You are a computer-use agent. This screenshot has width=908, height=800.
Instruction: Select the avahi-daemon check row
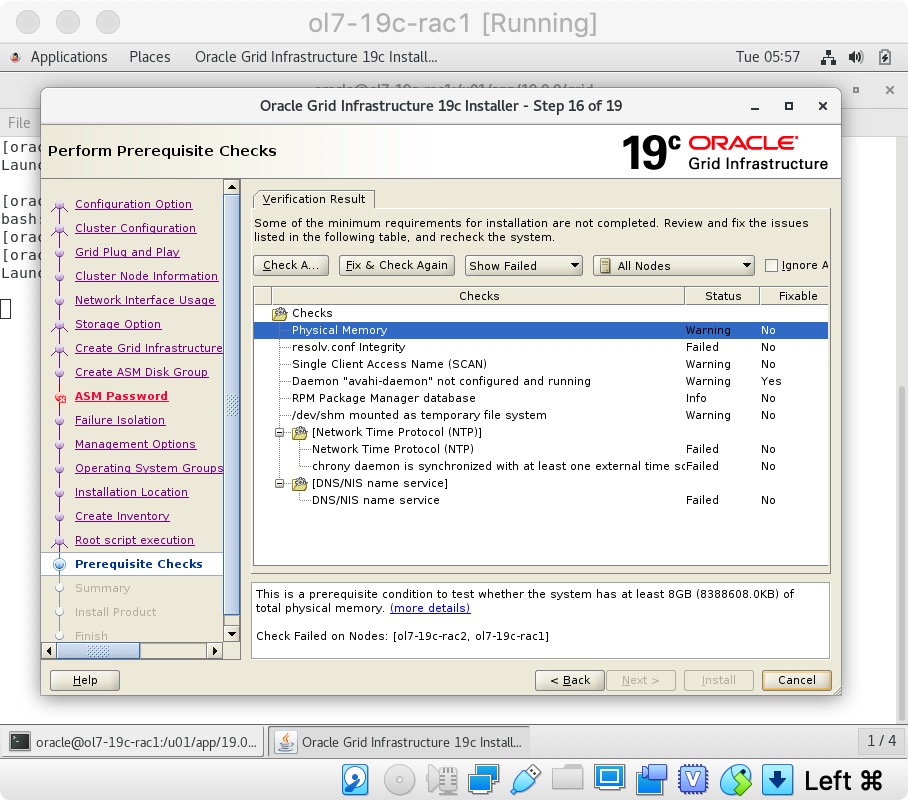(x=540, y=381)
